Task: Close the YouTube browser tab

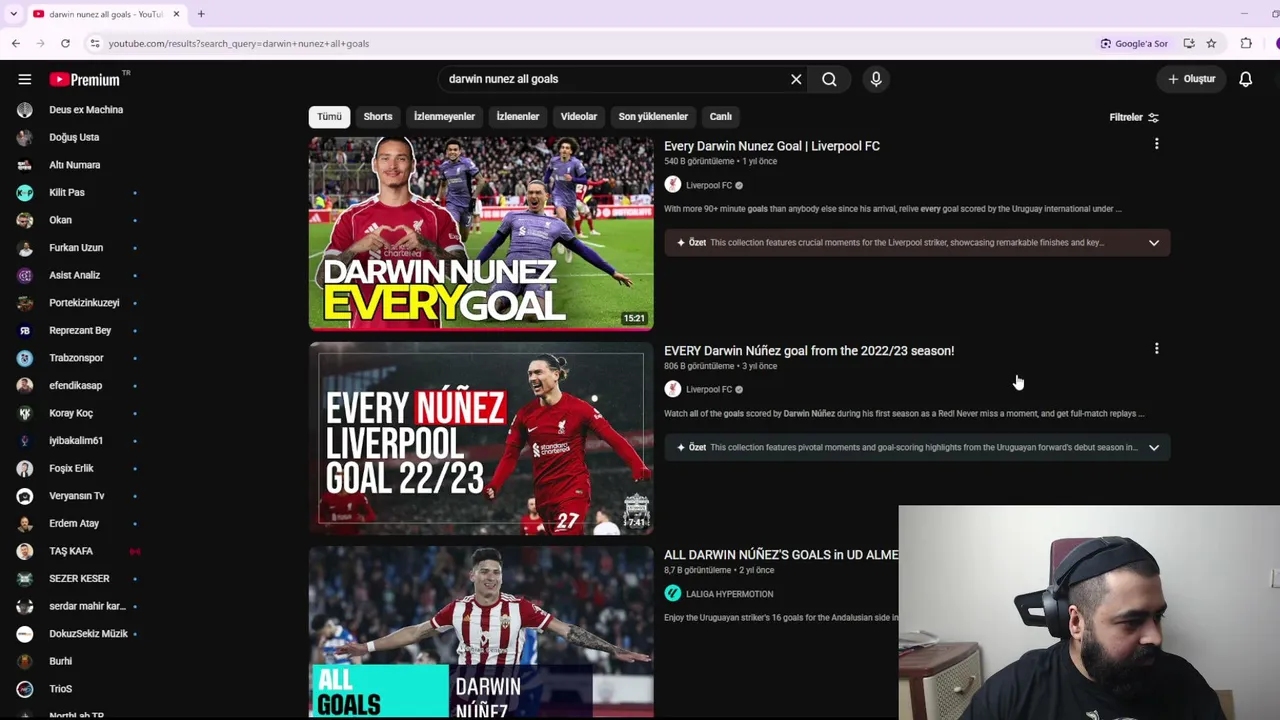Action: (x=176, y=14)
